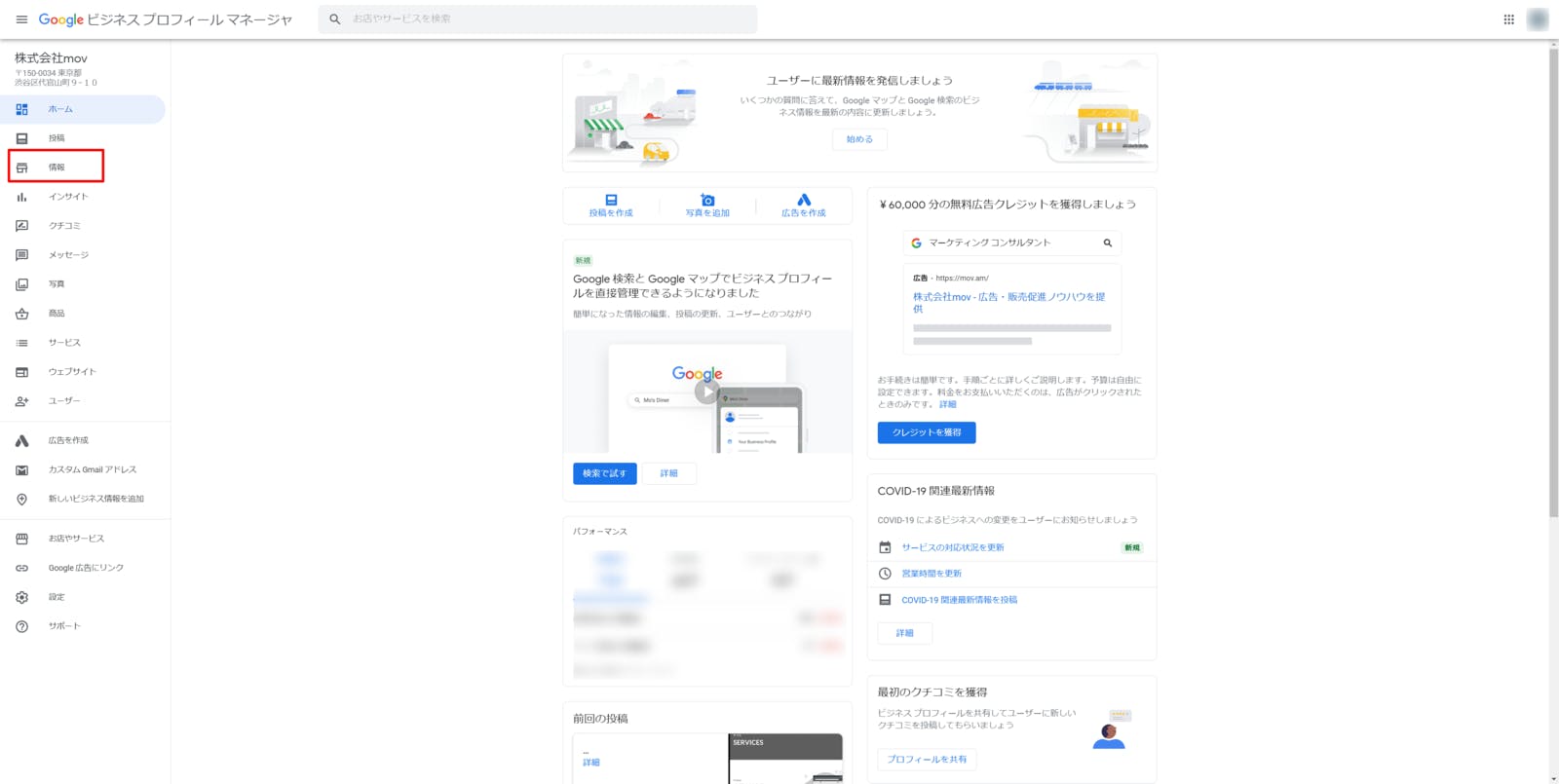Click the クチコミ reviews icon

coord(21,226)
